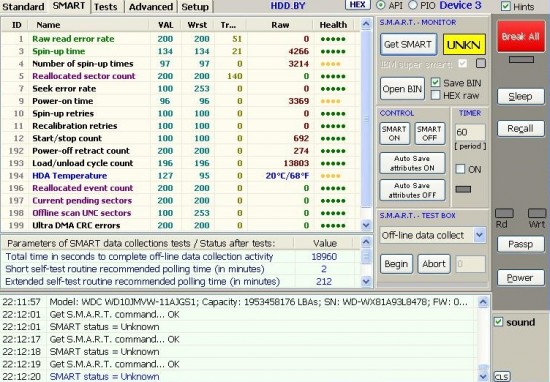550x382 pixels.
Task: Select Load/unload cycle count row
Action: (181, 163)
